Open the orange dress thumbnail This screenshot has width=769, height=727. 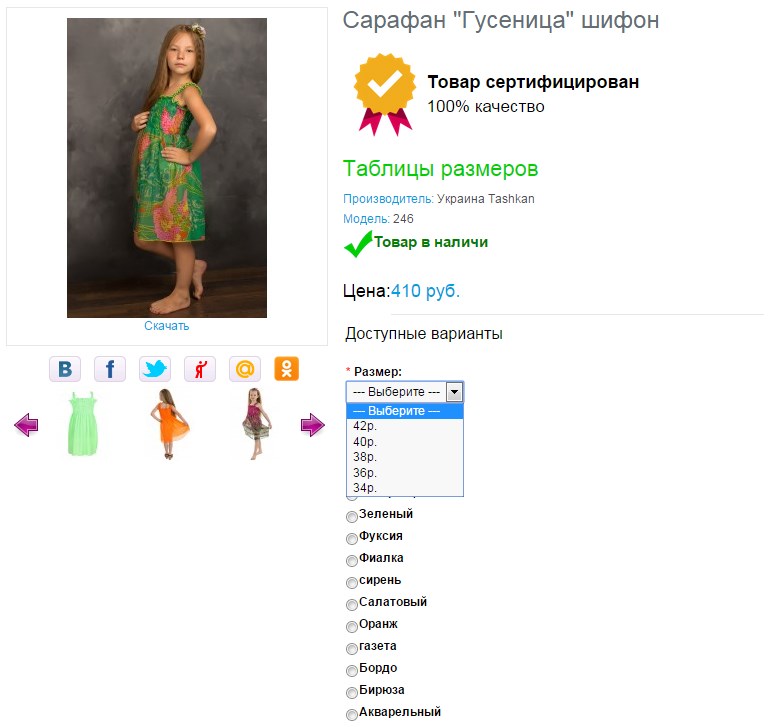168,424
